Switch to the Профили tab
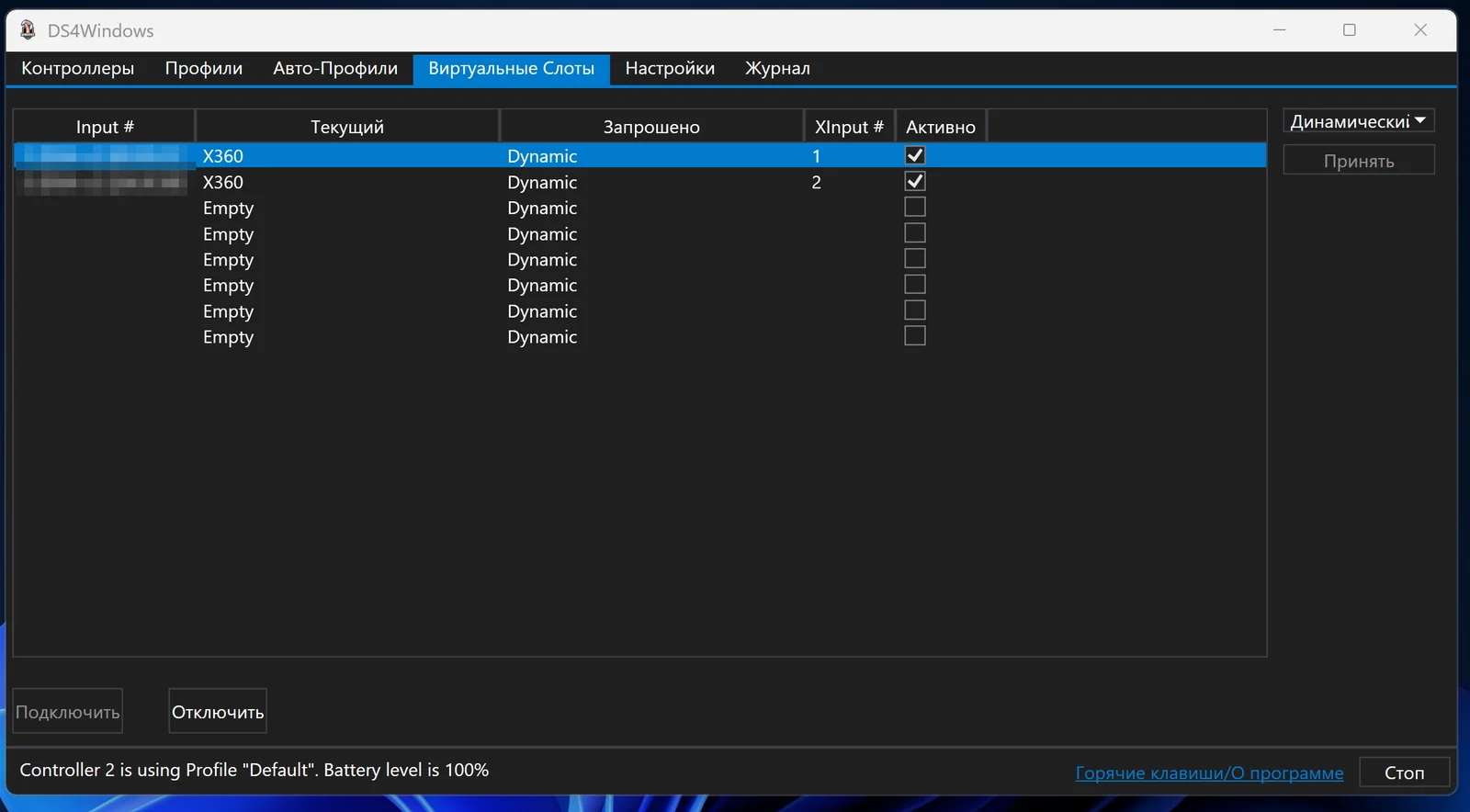This screenshot has width=1470, height=812. (x=204, y=68)
